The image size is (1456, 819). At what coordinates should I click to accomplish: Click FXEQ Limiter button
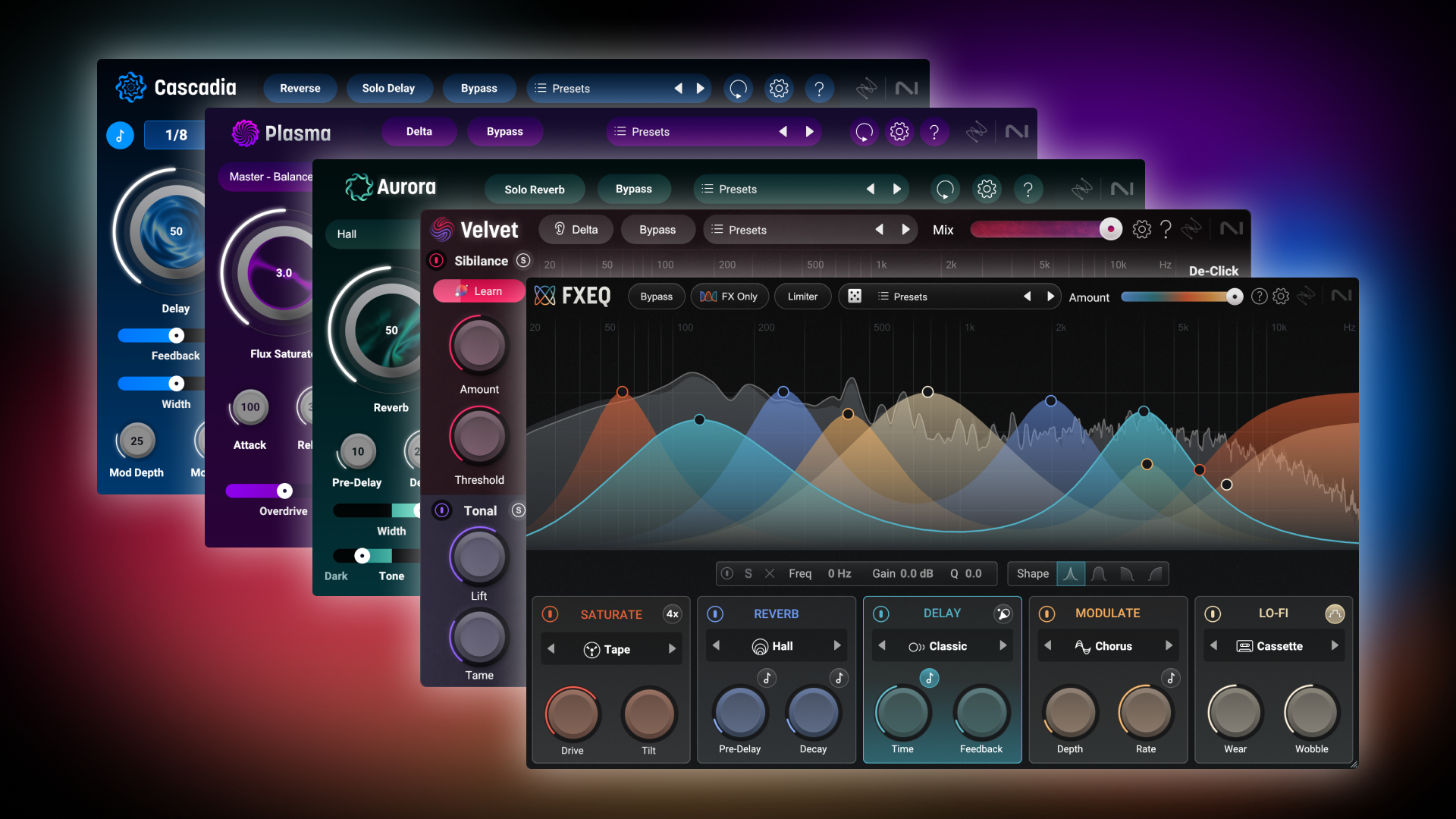coord(802,297)
